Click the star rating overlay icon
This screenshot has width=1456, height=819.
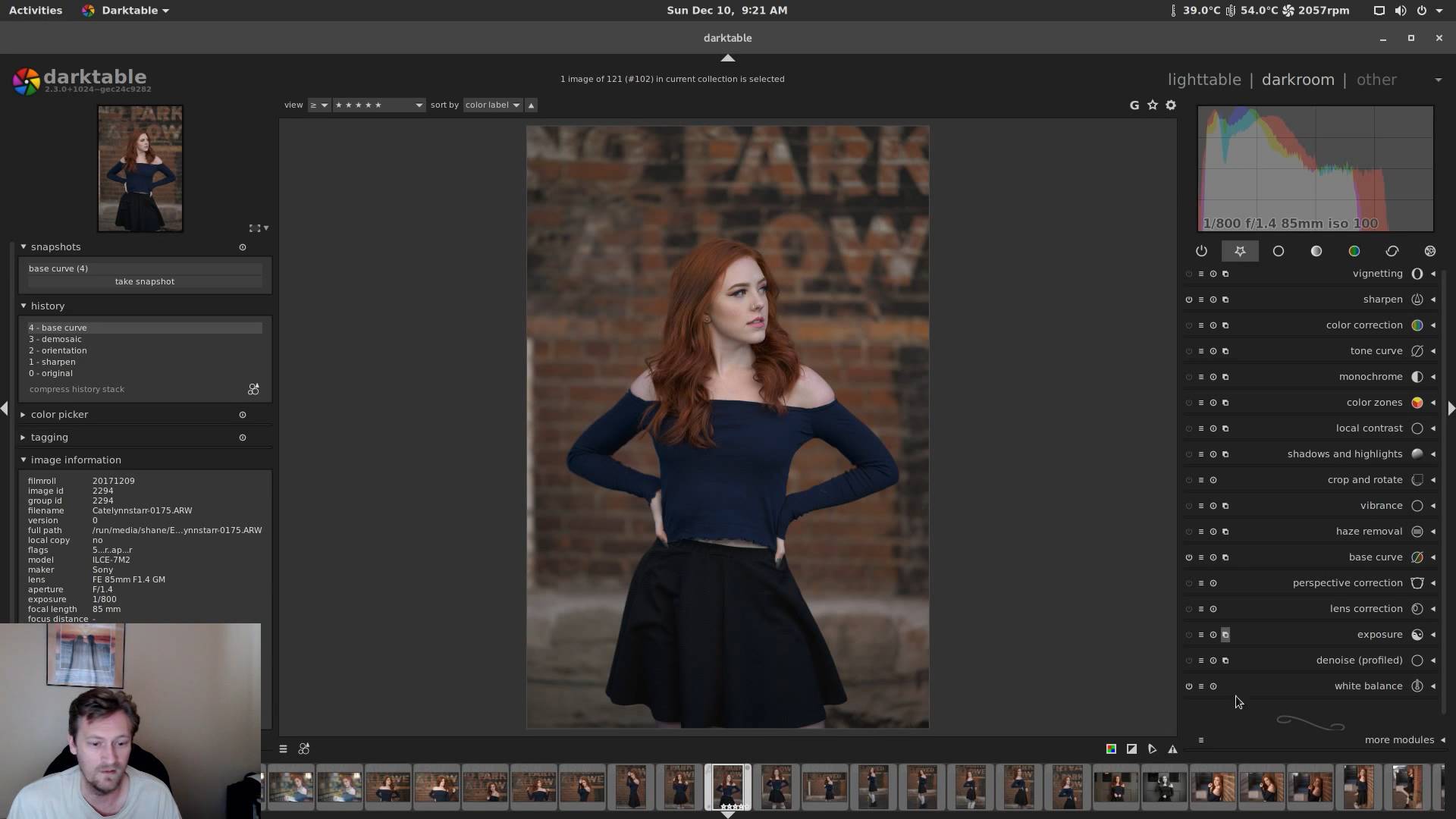1153,105
